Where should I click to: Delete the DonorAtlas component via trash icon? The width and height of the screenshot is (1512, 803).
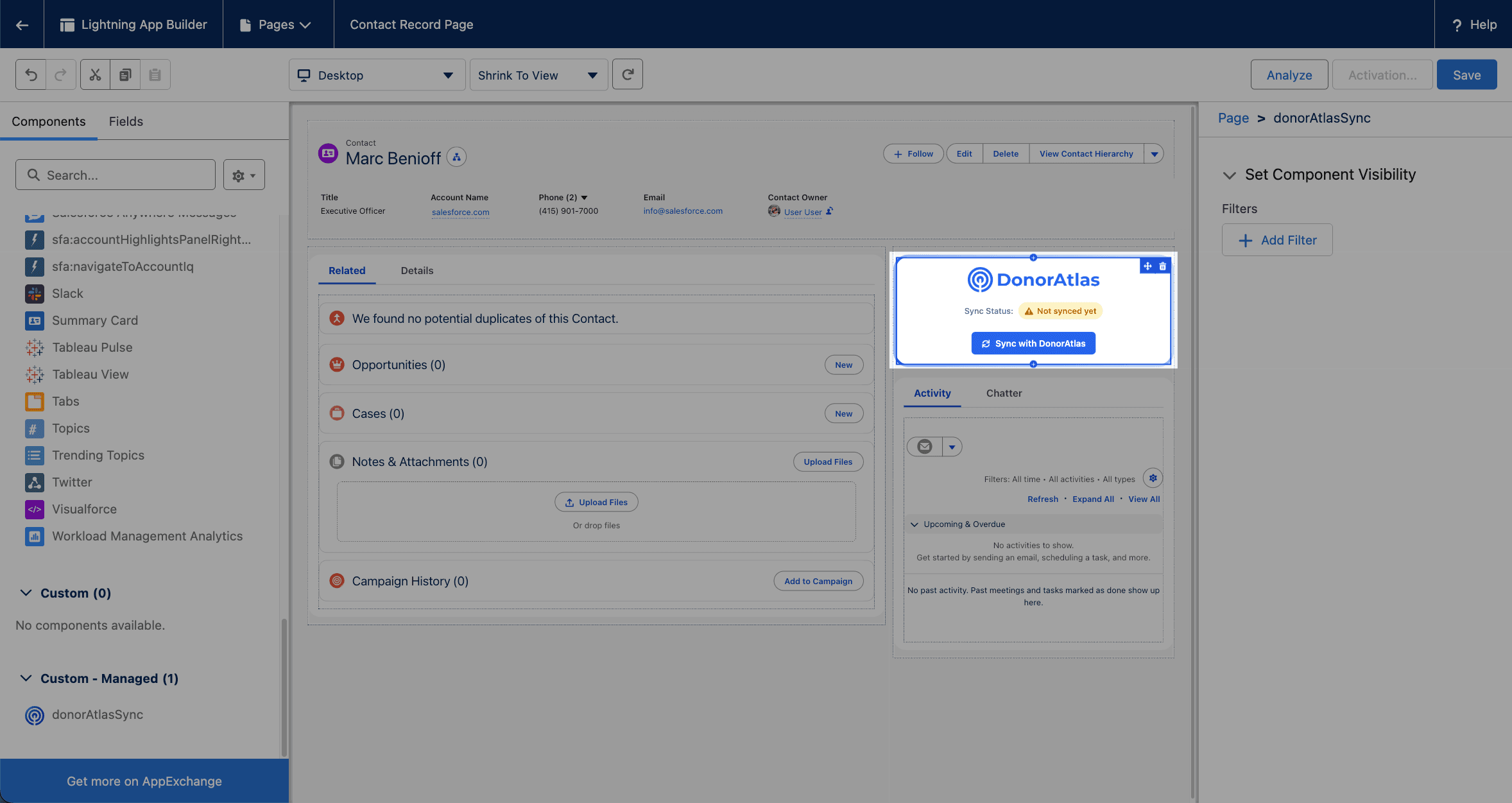pos(1162,266)
